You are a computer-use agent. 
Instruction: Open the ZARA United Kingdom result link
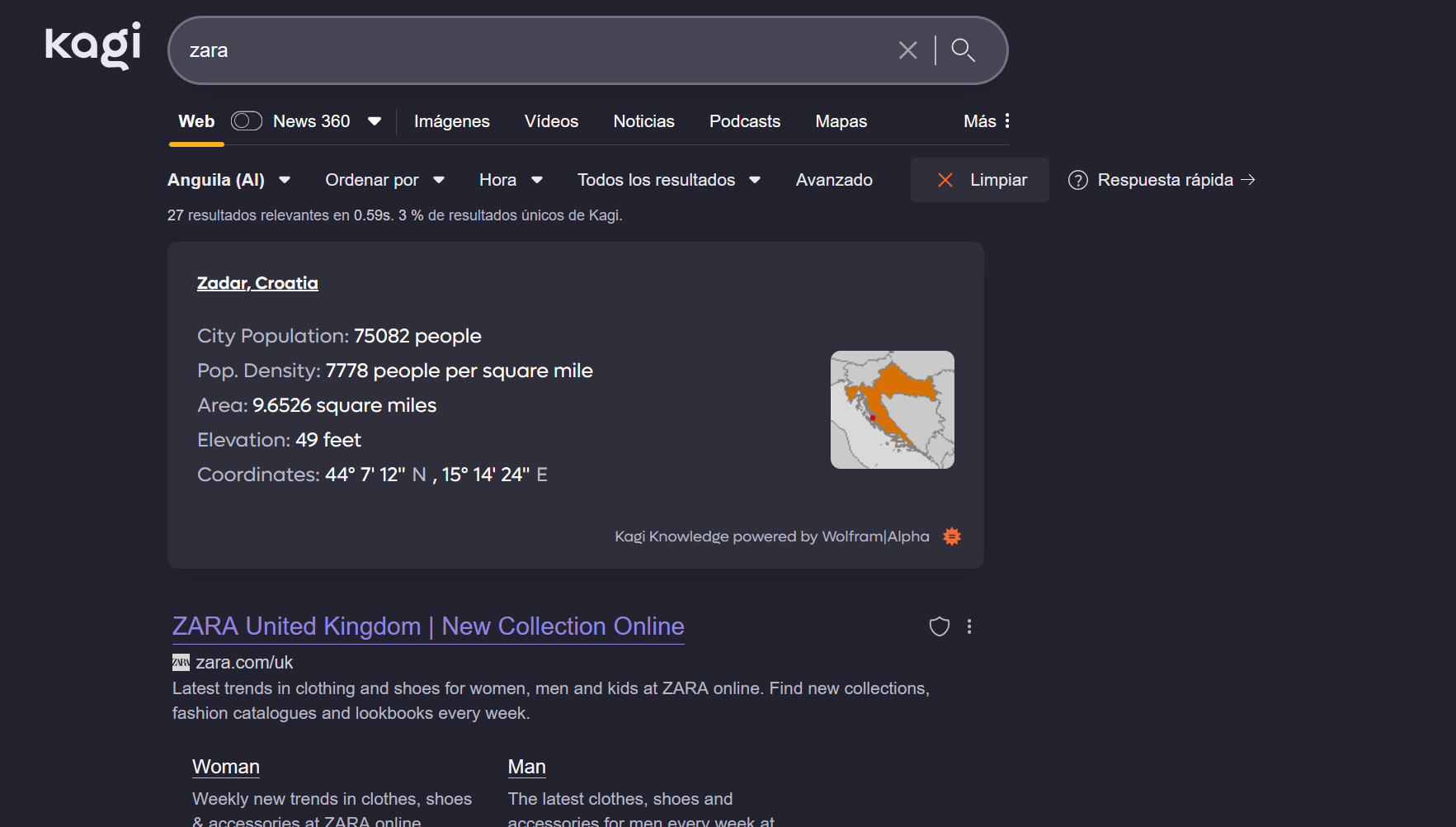tap(428, 626)
